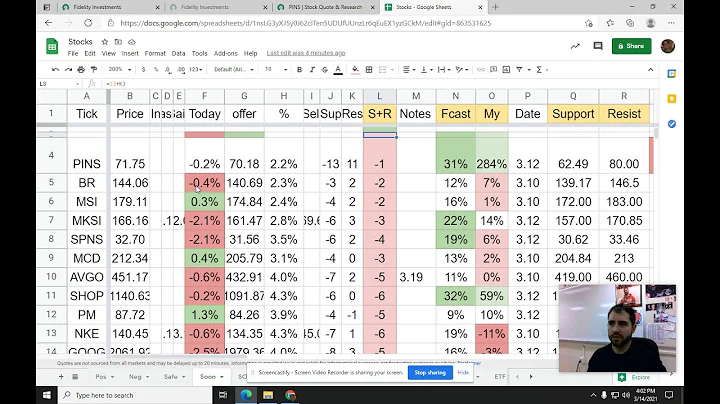Insert a chart using toolbar icon
The width and height of the screenshot is (720, 404).
click(x=506, y=70)
